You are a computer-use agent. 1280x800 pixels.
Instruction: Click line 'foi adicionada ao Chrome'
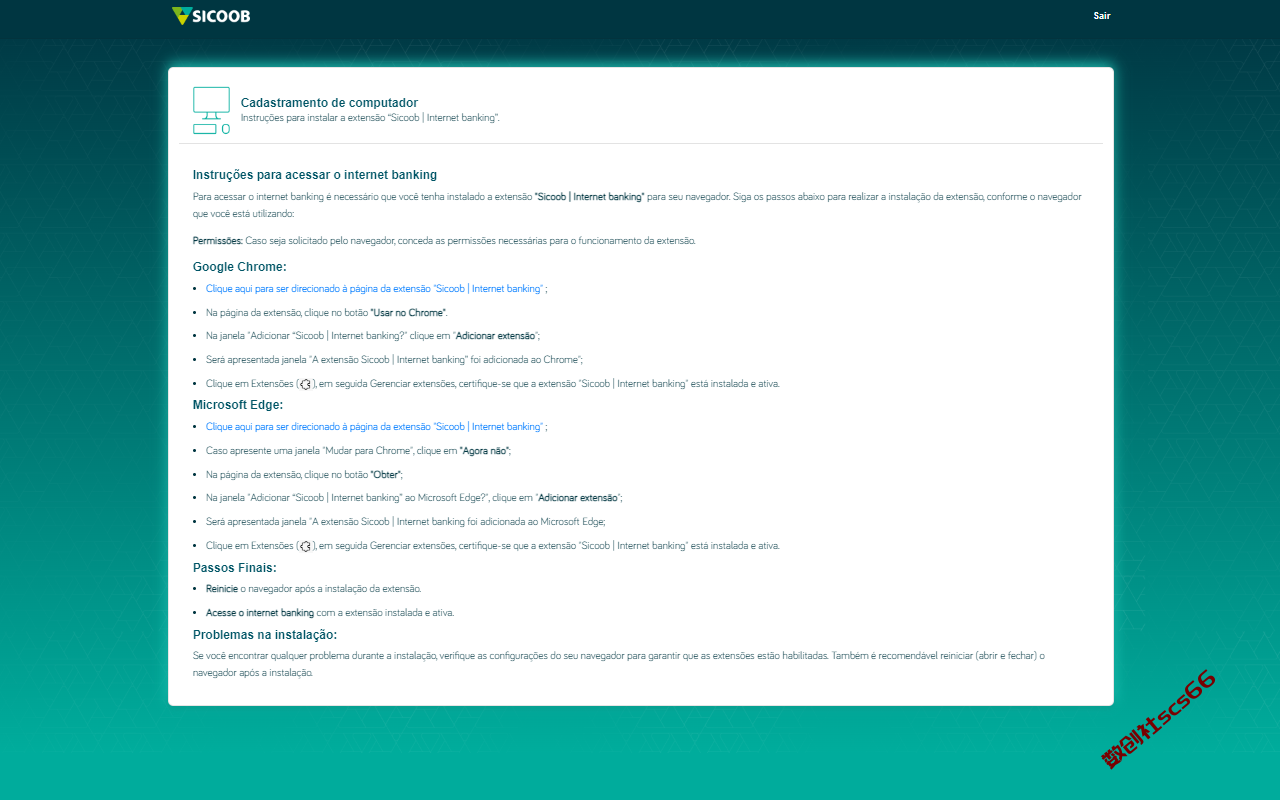point(394,360)
